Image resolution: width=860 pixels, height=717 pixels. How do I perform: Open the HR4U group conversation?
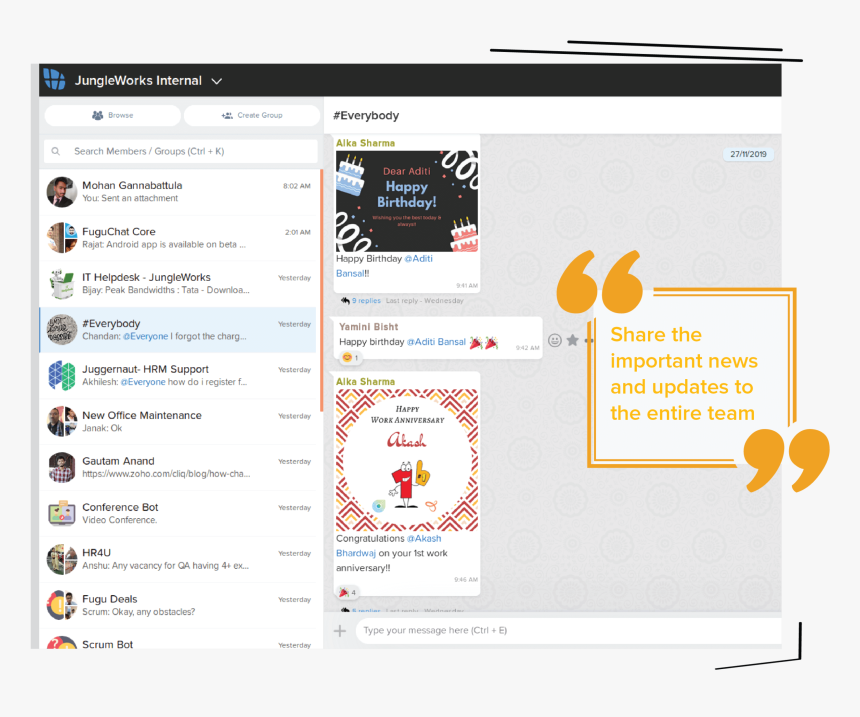[x=179, y=559]
